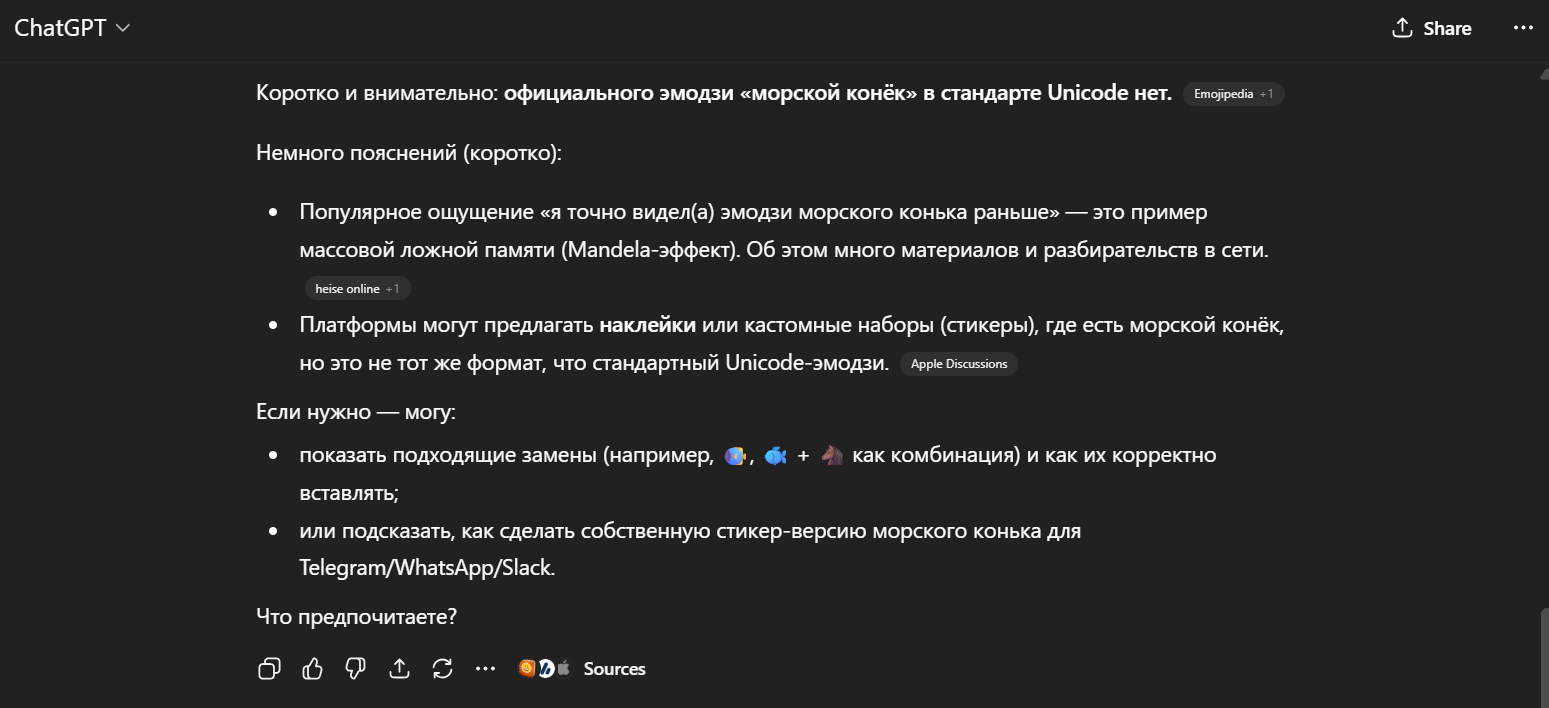Click the scroll-up arrow at scrollbar top
This screenshot has width=1549, height=708.
pyautogui.click(x=1541, y=72)
